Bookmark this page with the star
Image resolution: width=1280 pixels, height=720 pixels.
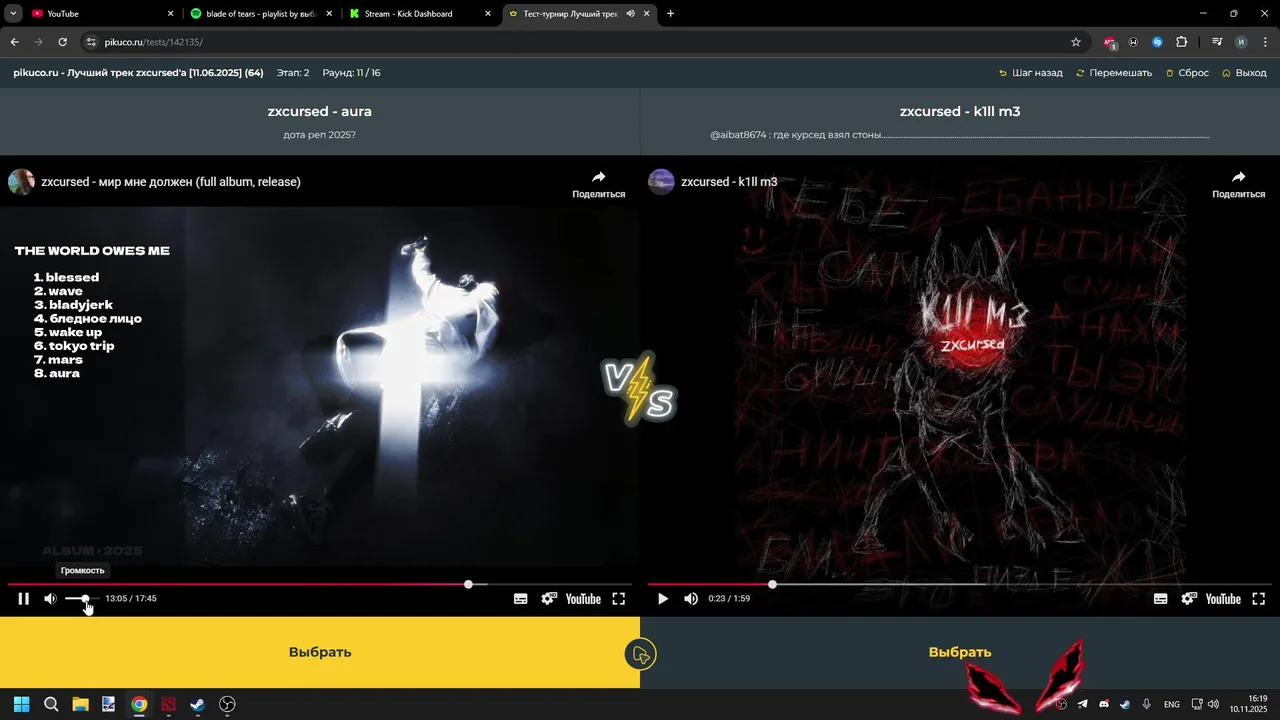pyautogui.click(x=1076, y=42)
